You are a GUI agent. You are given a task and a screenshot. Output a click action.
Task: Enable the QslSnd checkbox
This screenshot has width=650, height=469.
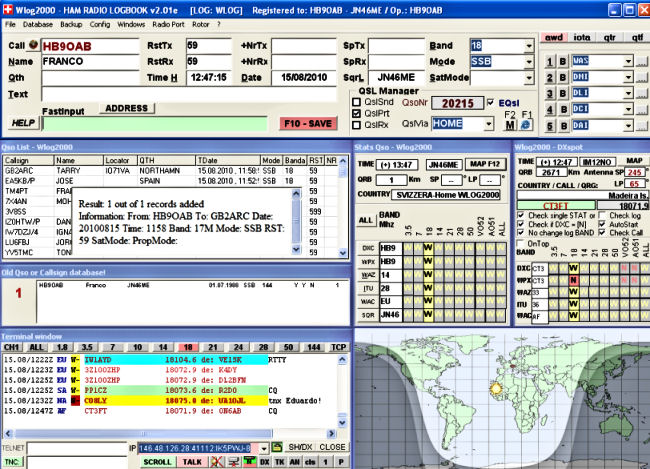click(356, 102)
